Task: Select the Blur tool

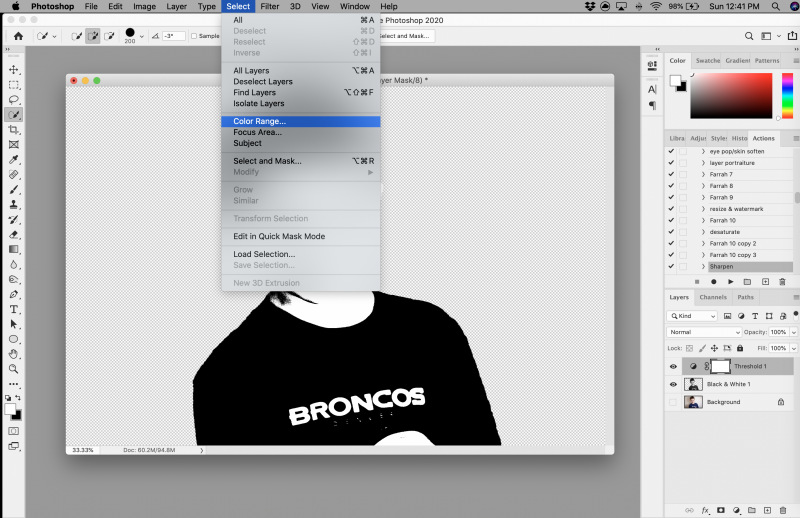Action: pos(14,264)
